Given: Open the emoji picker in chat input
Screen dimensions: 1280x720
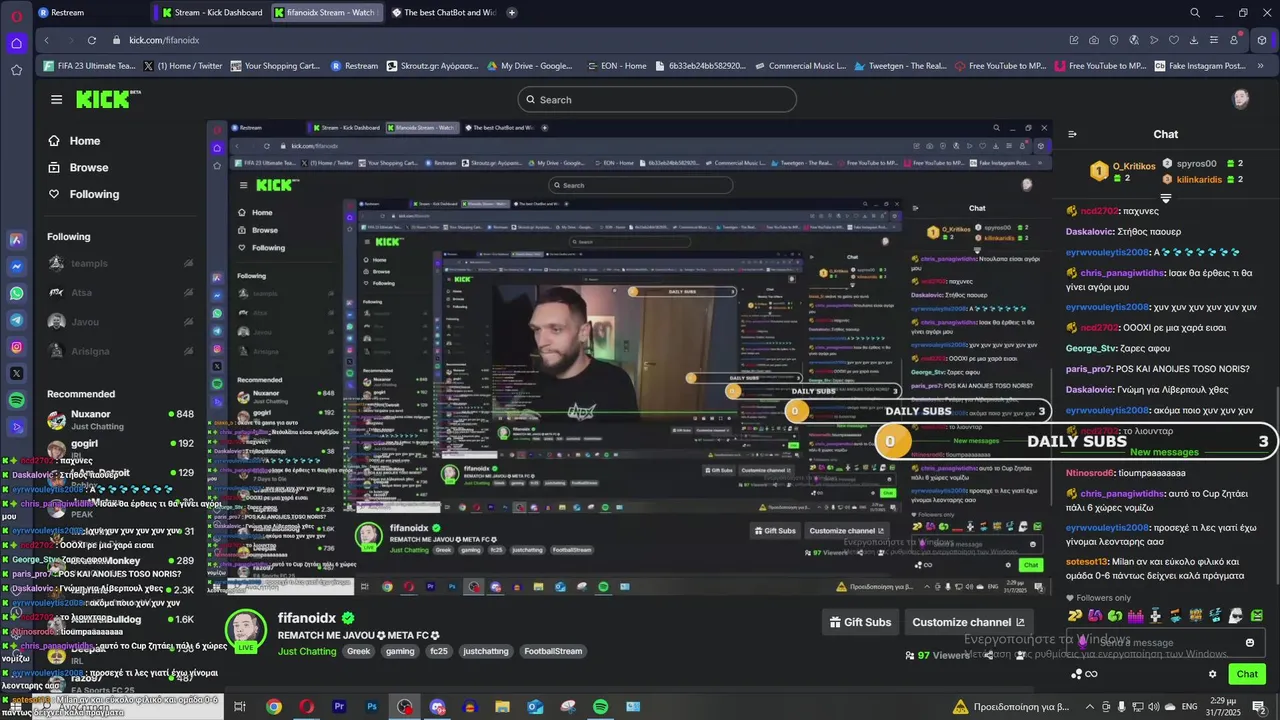Looking at the screenshot, I should [1249, 642].
